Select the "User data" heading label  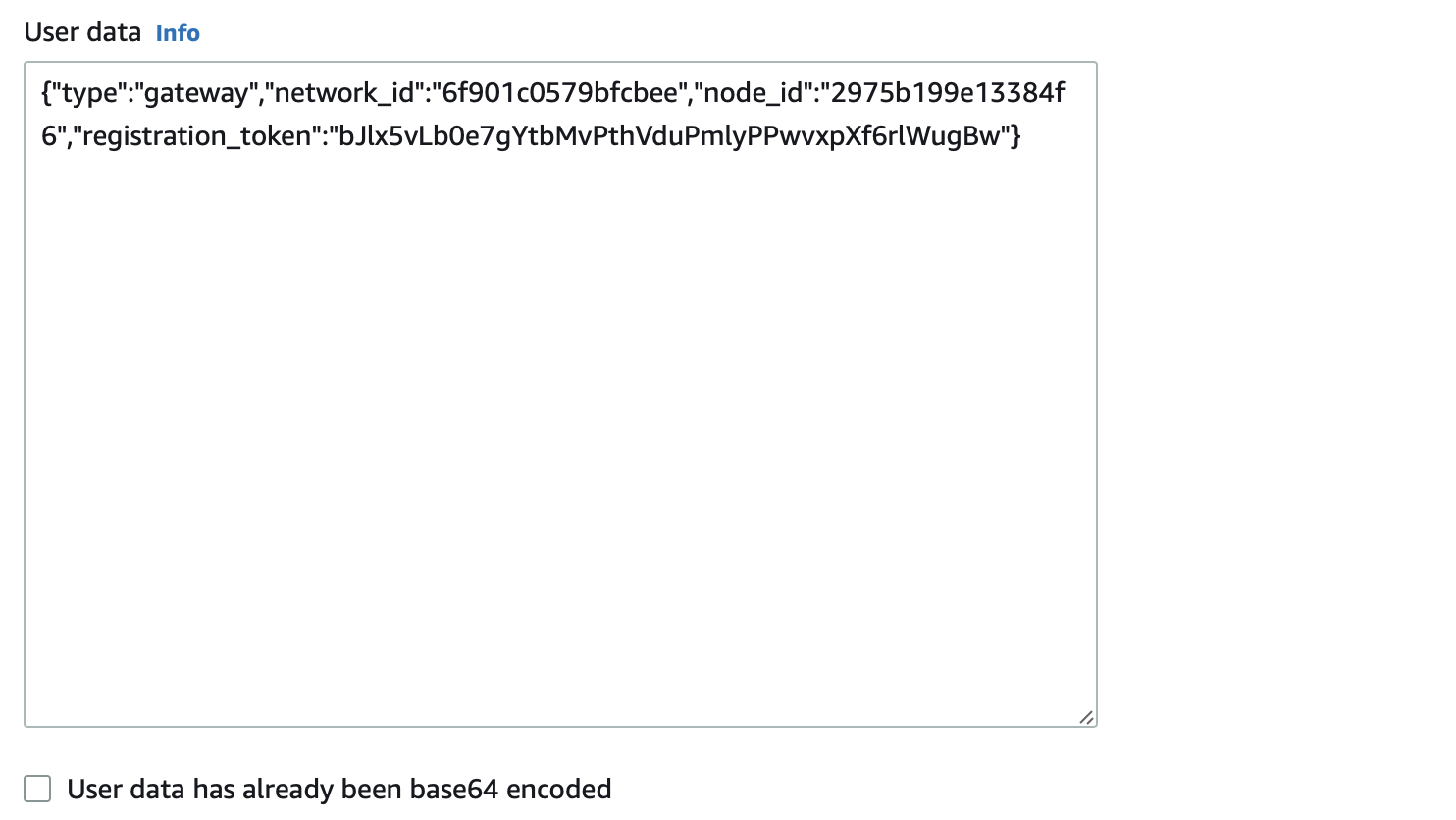pos(81,32)
